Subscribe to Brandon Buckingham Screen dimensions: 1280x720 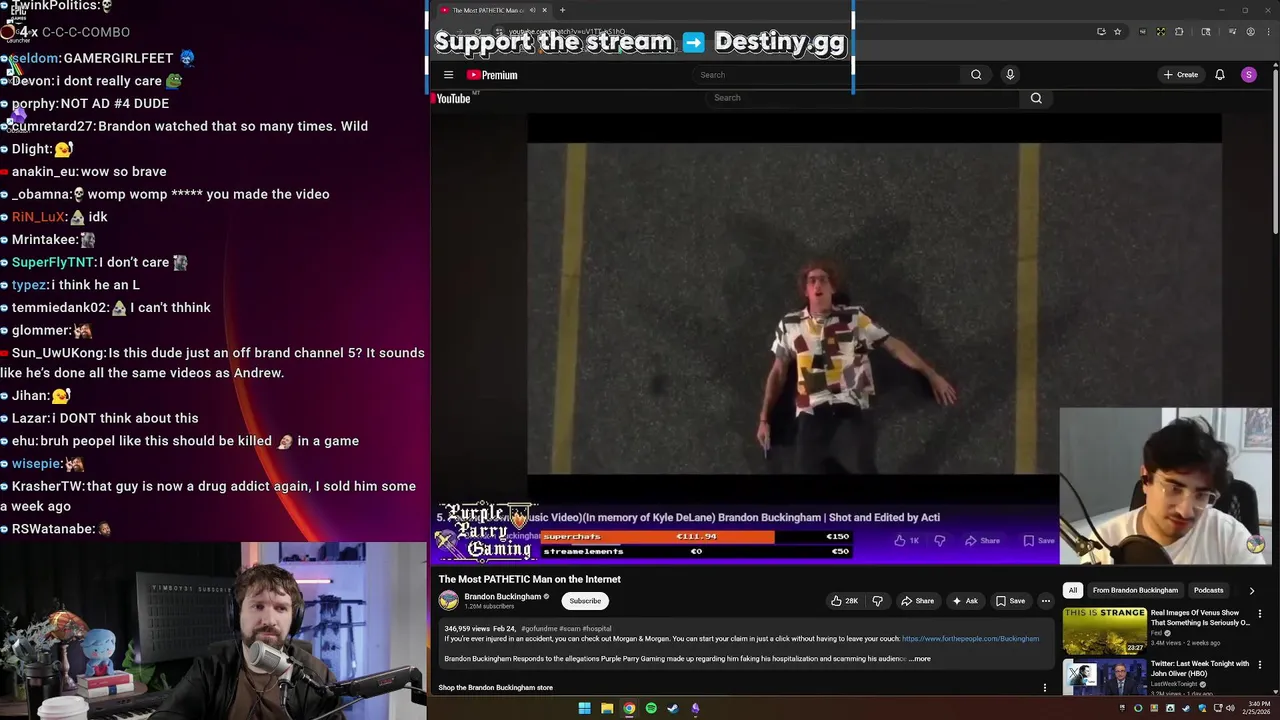click(585, 601)
